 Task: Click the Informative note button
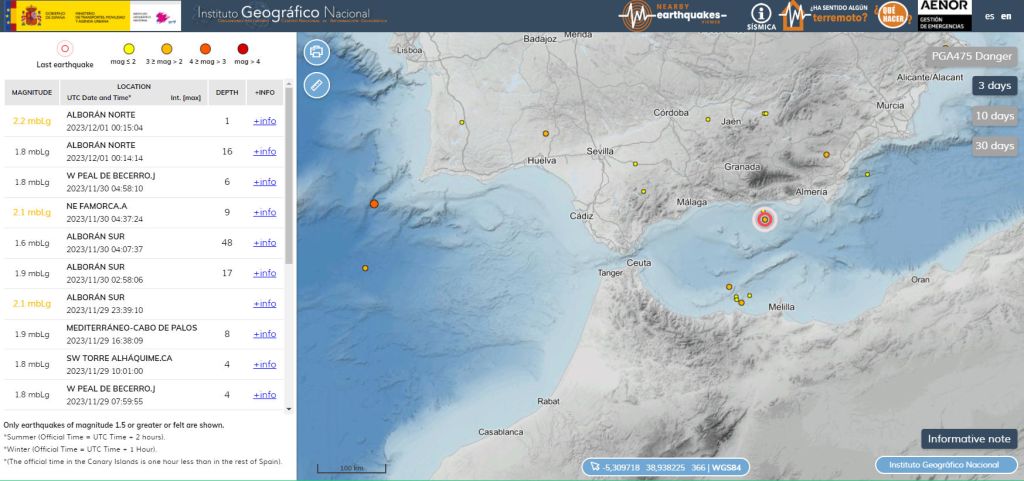coord(968,439)
